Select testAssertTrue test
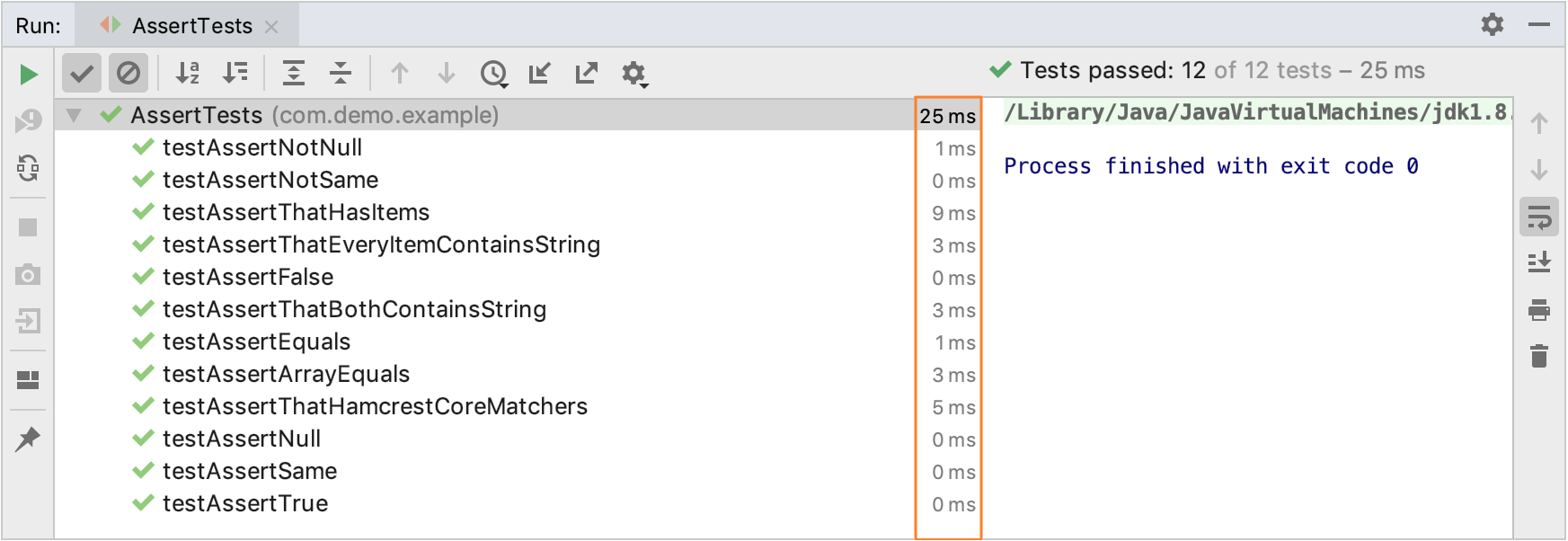The width and height of the screenshot is (1568, 541). click(x=245, y=503)
